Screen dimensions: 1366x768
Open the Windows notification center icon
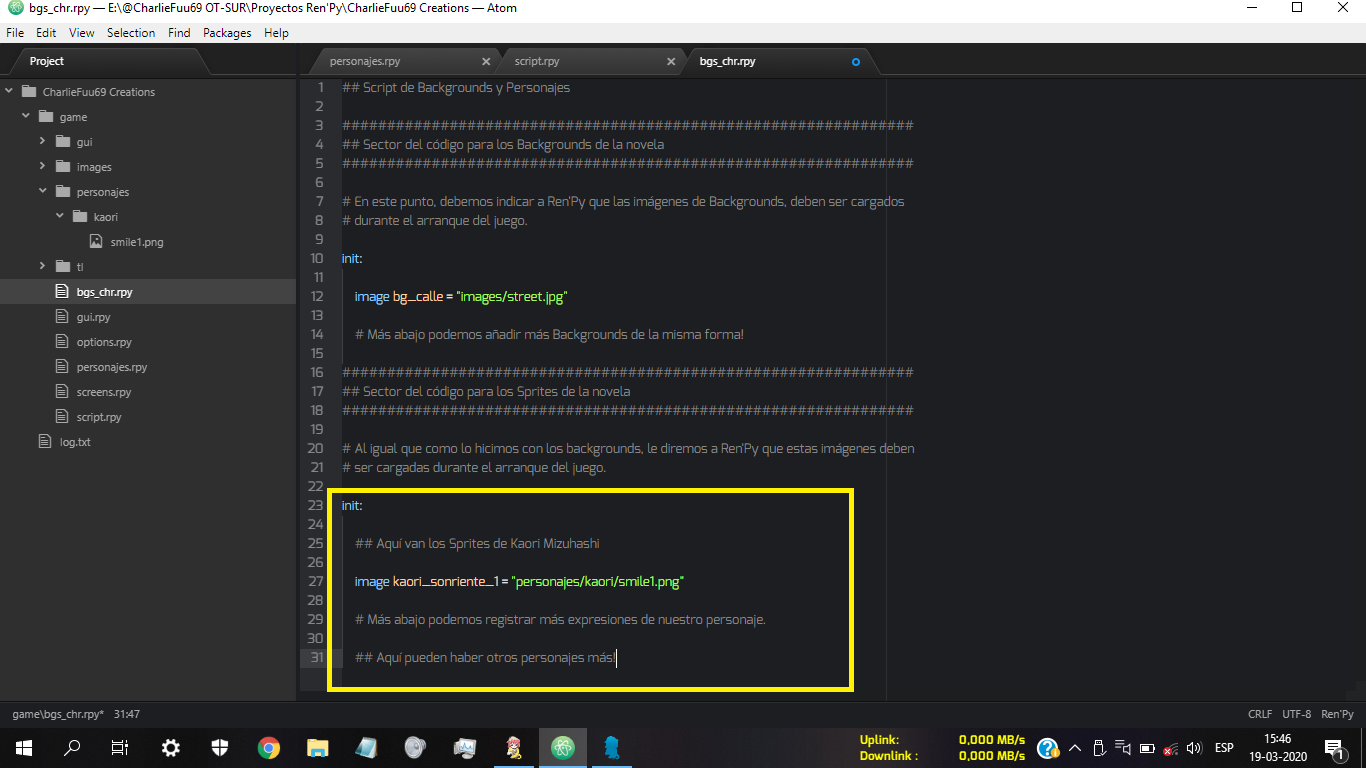tap(1333, 748)
